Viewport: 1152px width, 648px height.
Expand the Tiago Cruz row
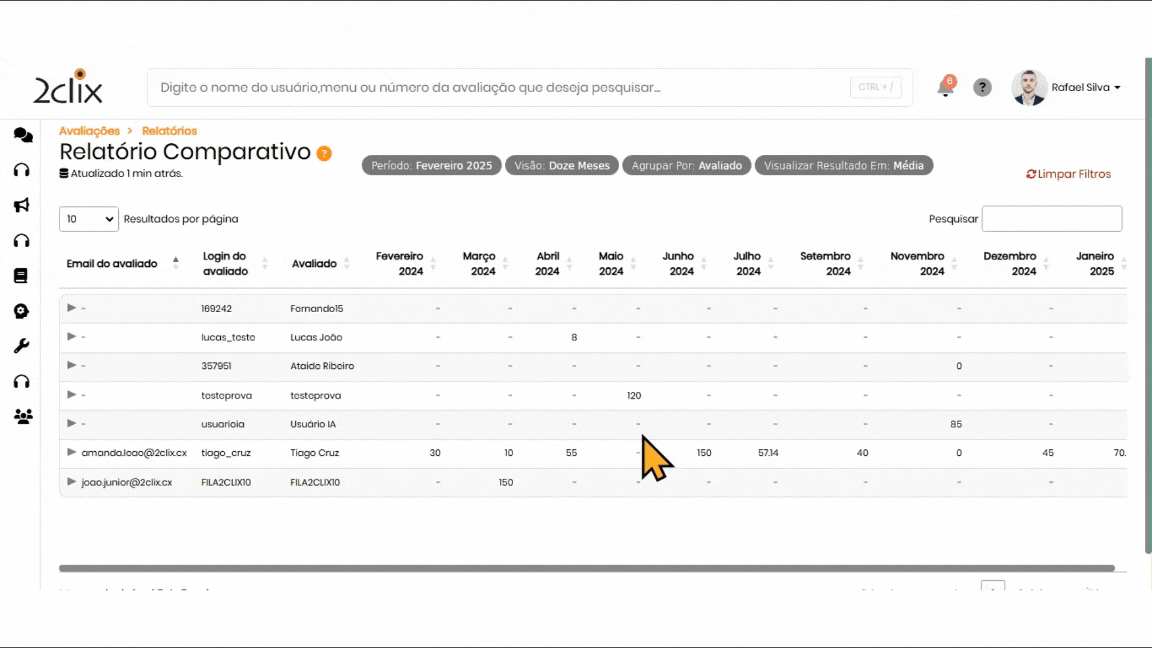click(71, 453)
